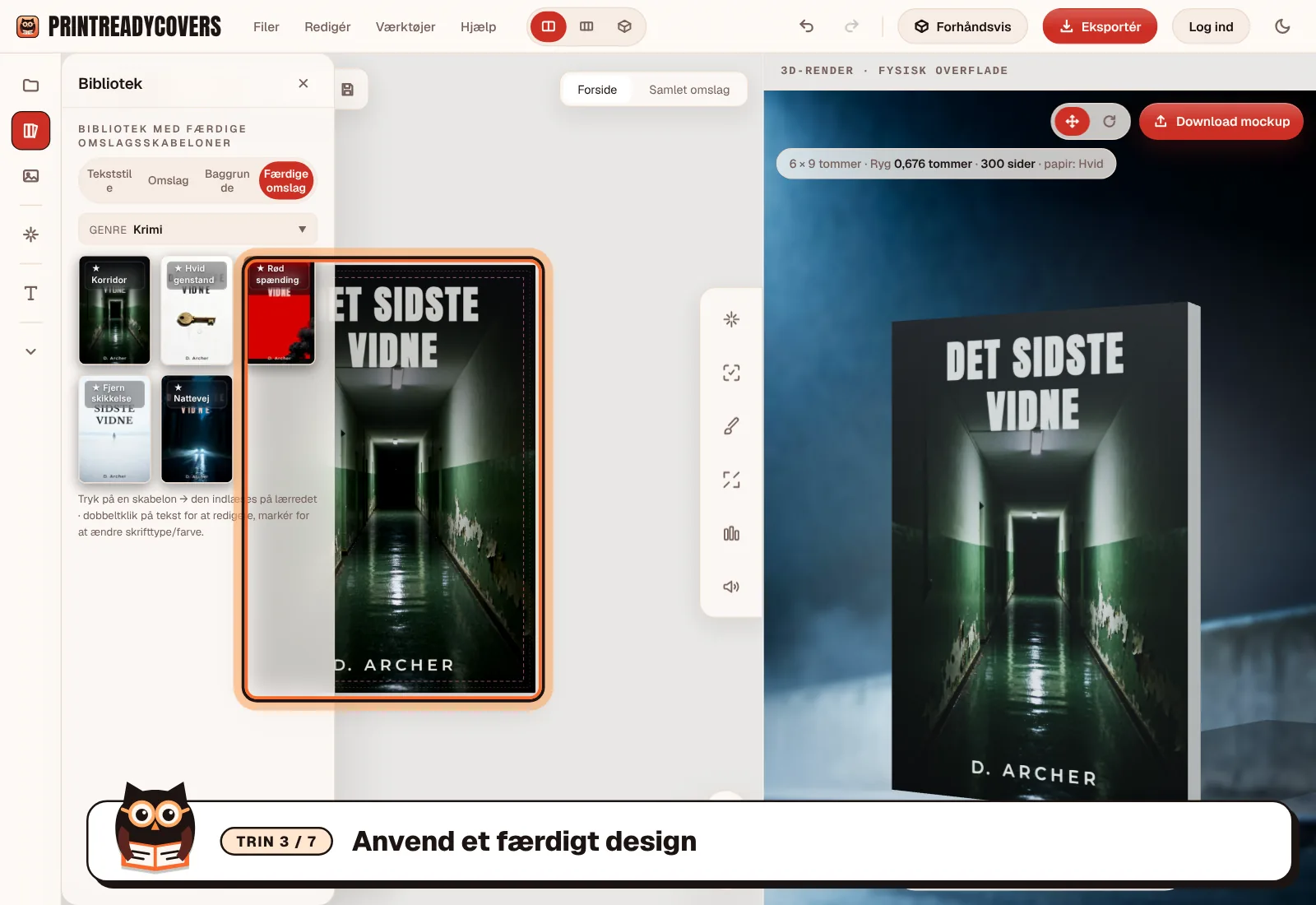Click the D. ARCHER author text on canvas
This screenshot has width=1316, height=905.
point(395,665)
